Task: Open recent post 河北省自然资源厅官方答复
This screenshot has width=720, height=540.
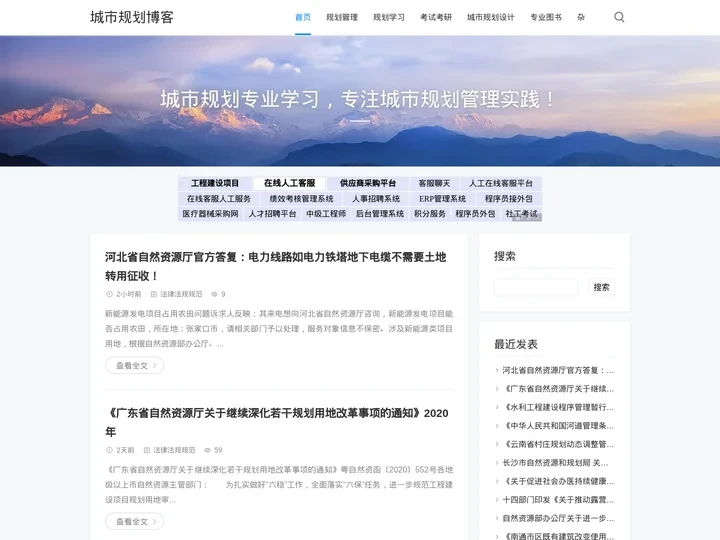Action: point(558,370)
